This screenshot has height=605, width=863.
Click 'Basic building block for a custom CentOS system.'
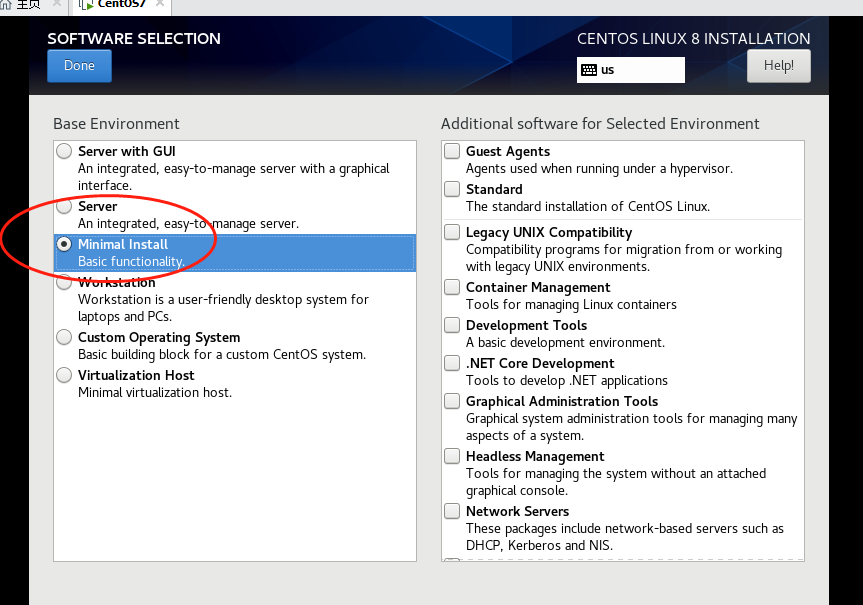(222, 355)
